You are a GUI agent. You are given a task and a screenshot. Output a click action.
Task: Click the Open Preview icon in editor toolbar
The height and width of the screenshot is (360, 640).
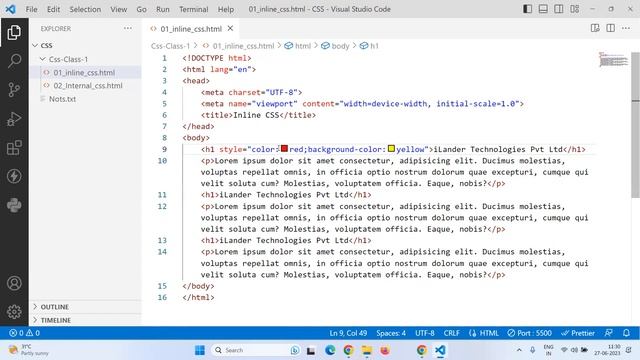pyautogui.click(x=595, y=28)
